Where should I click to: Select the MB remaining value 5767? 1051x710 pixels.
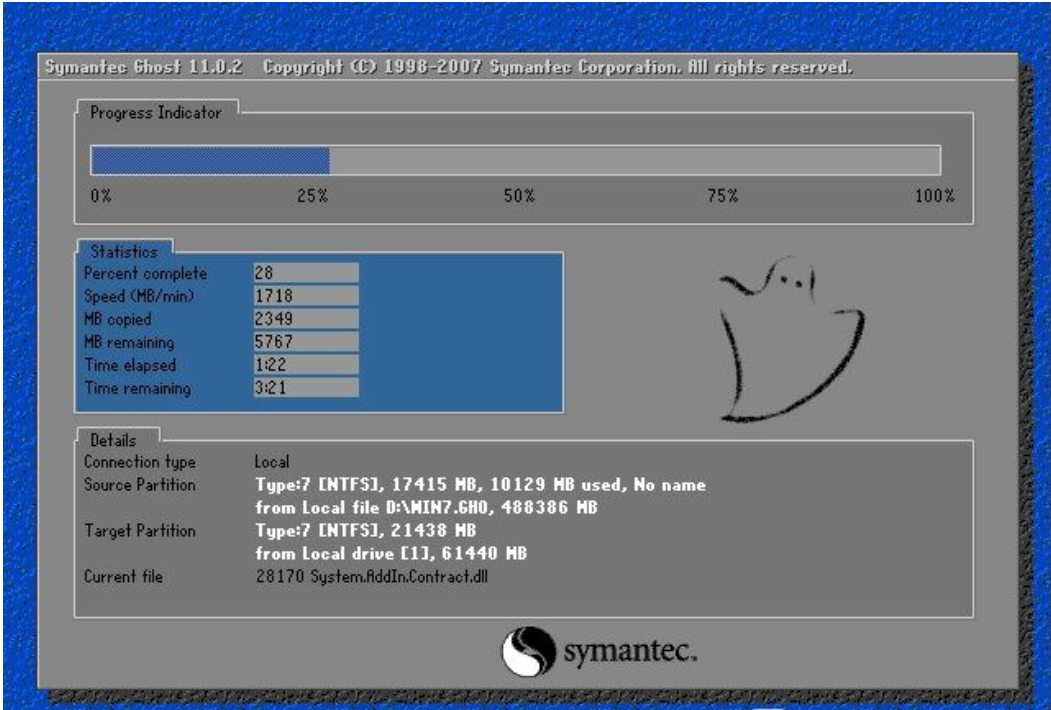[x=306, y=341]
